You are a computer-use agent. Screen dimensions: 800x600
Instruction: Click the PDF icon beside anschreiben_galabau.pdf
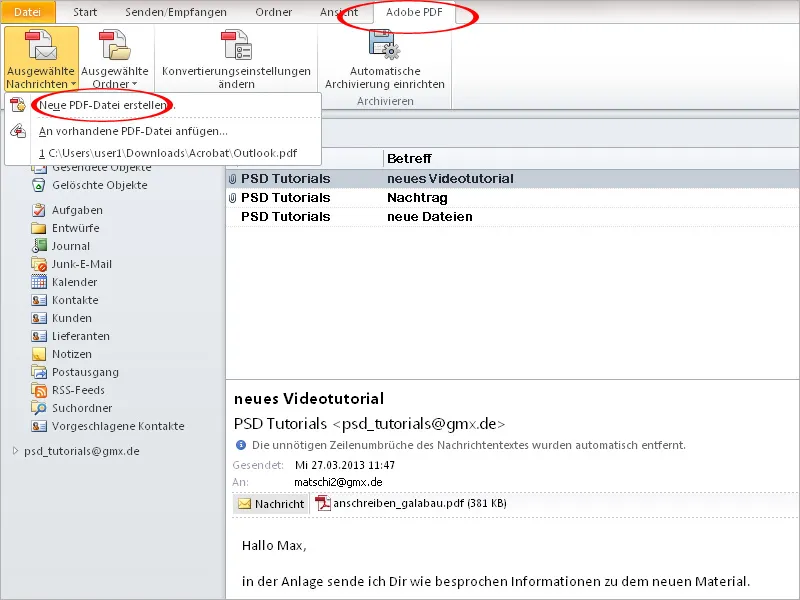(x=322, y=504)
